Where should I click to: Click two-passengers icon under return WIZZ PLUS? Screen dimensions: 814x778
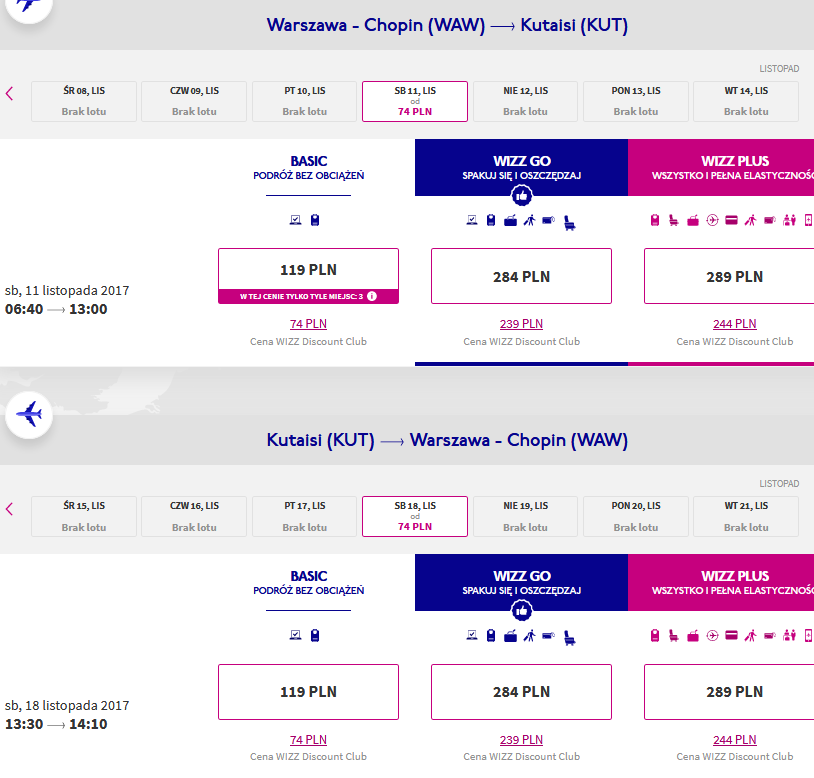click(x=790, y=635)
